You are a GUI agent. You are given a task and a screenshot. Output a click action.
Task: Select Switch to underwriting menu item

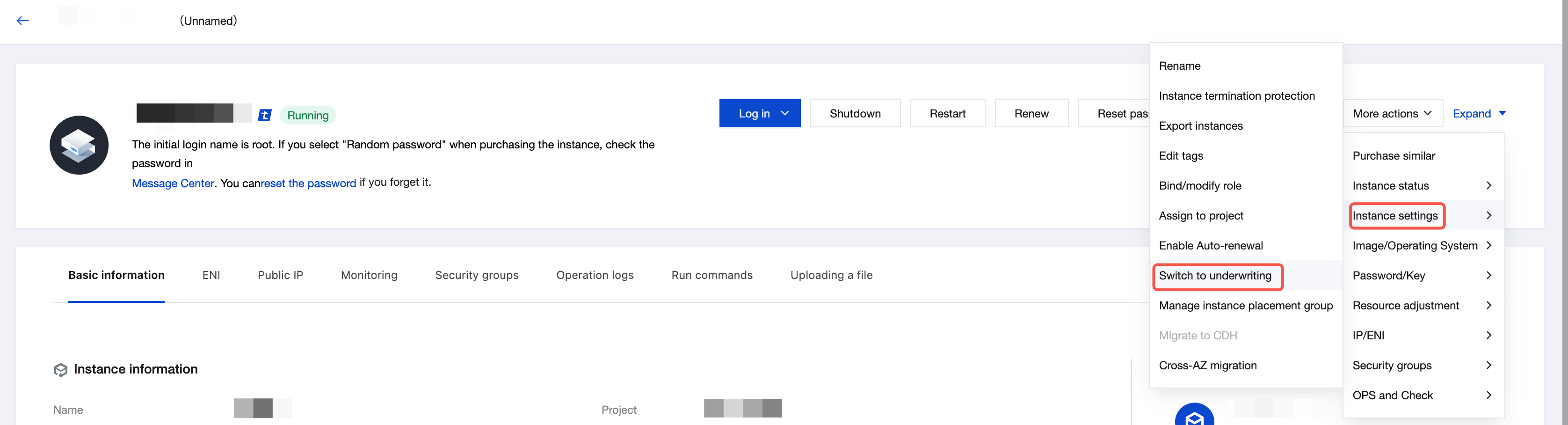[x=1215, y=275]
